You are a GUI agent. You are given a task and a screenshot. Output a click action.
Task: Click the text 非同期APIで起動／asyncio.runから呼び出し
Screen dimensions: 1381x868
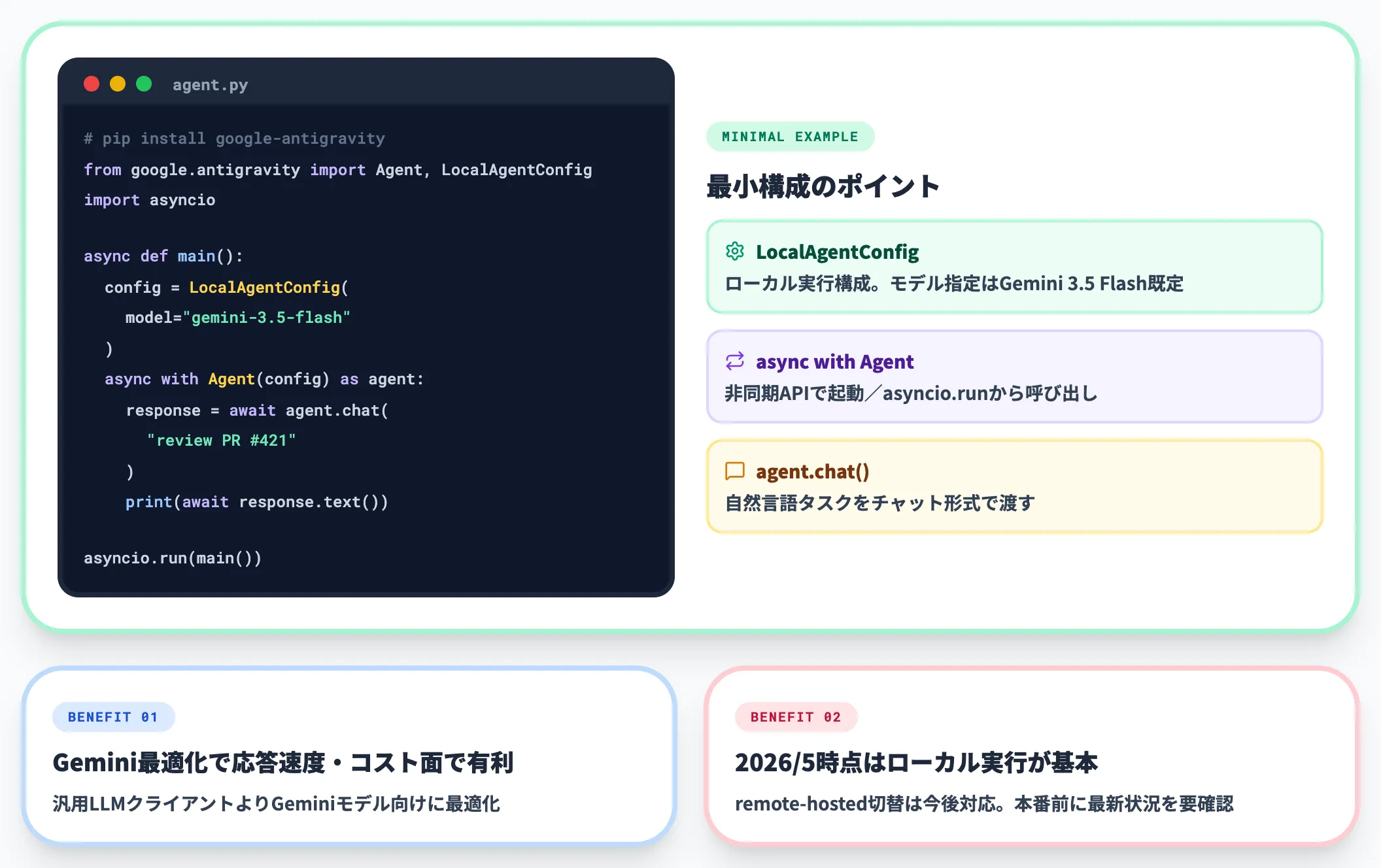click(x=911, y=393)
